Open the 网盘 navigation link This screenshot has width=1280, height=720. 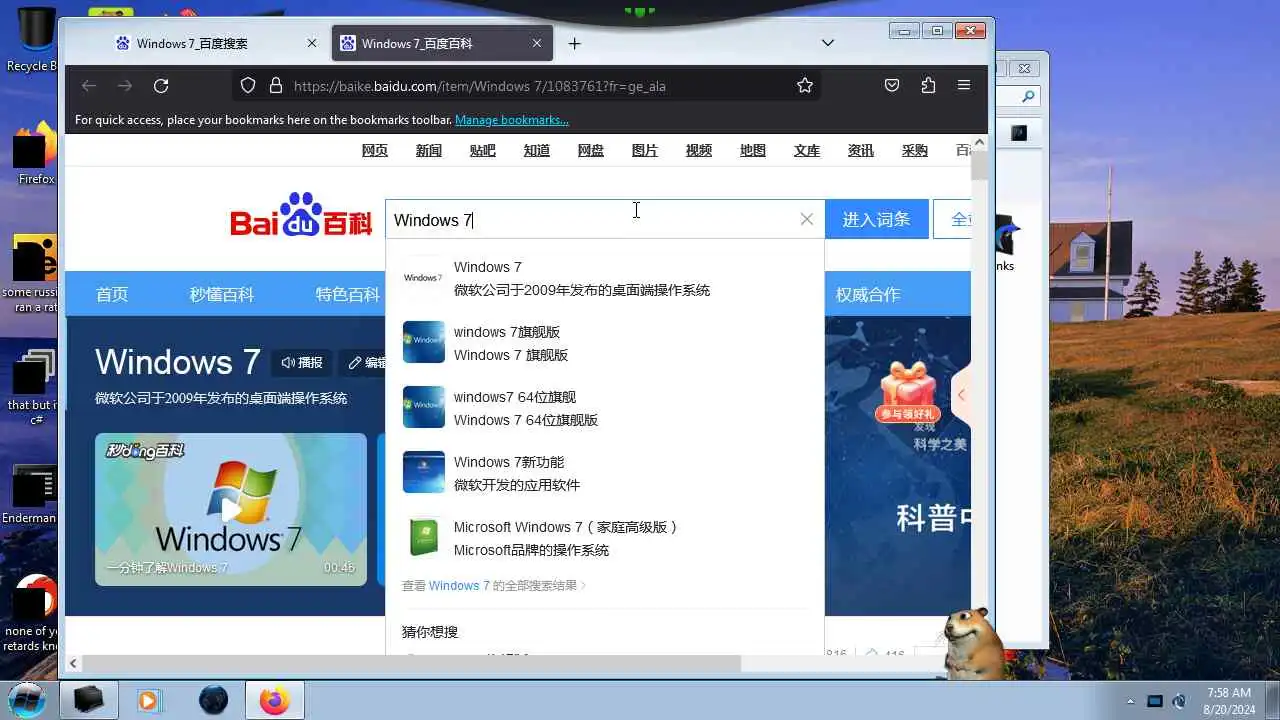pos(591,150)
